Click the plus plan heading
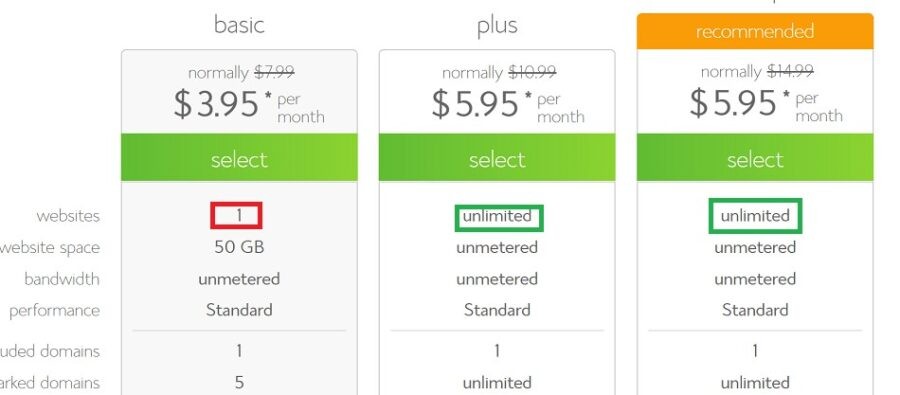The width and height of the screenshot is (900, 395). click(497, 26)
